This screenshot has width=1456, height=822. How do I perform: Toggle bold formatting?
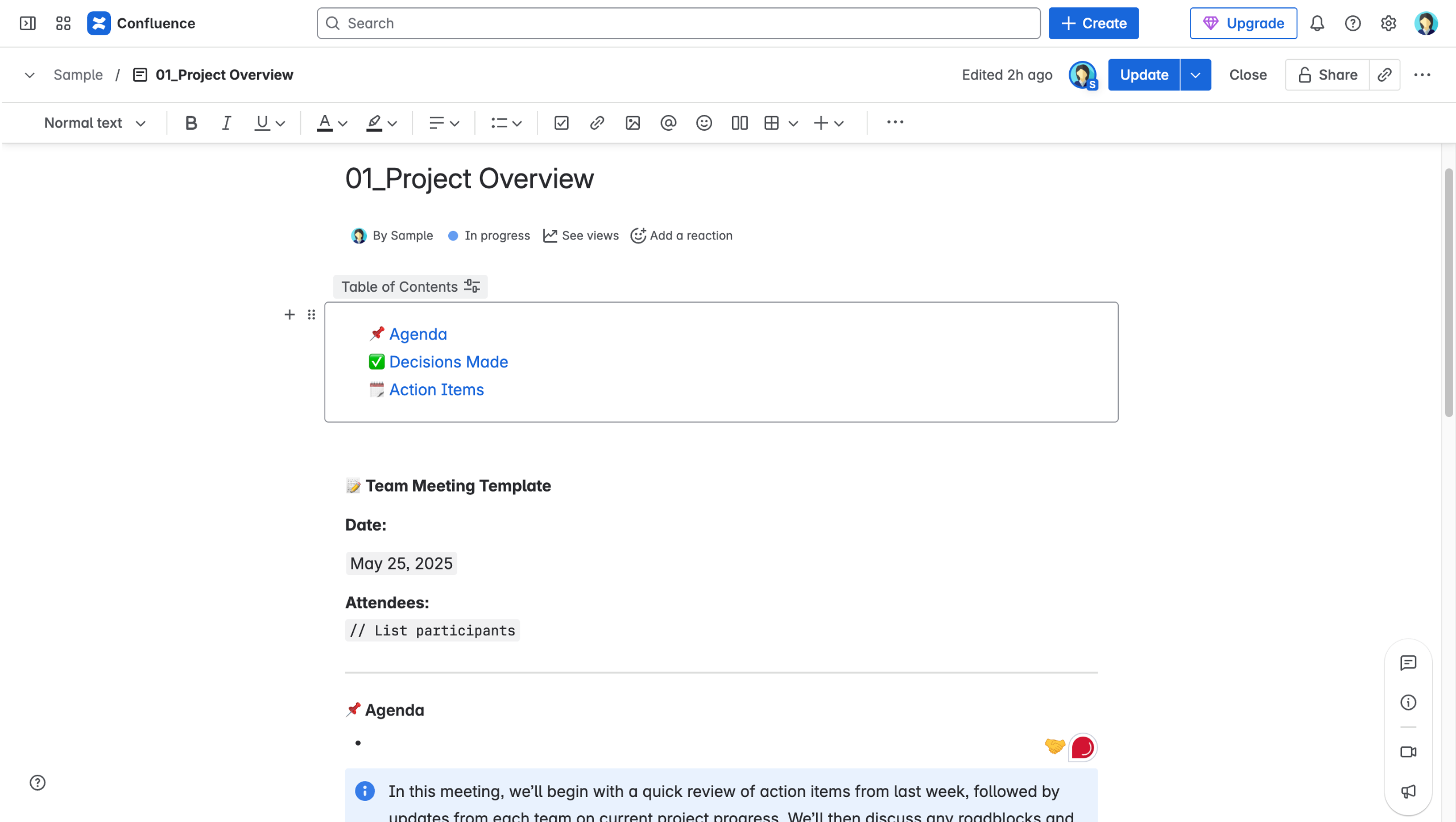[x=191, y=123]
